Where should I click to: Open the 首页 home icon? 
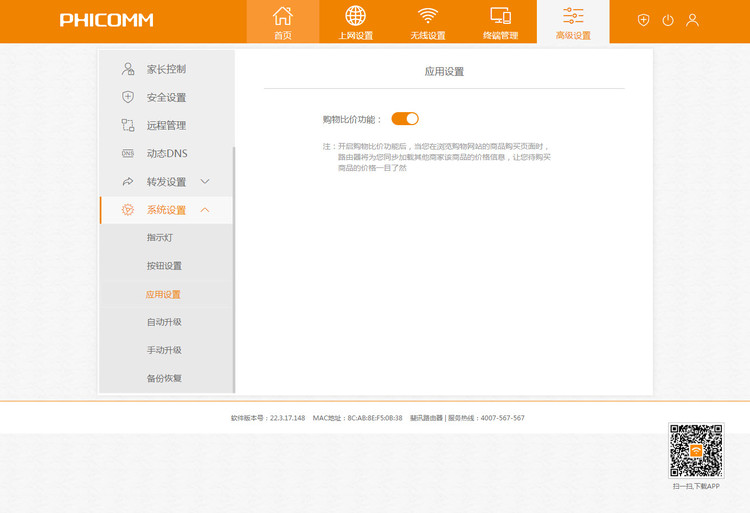pos(283,16)
